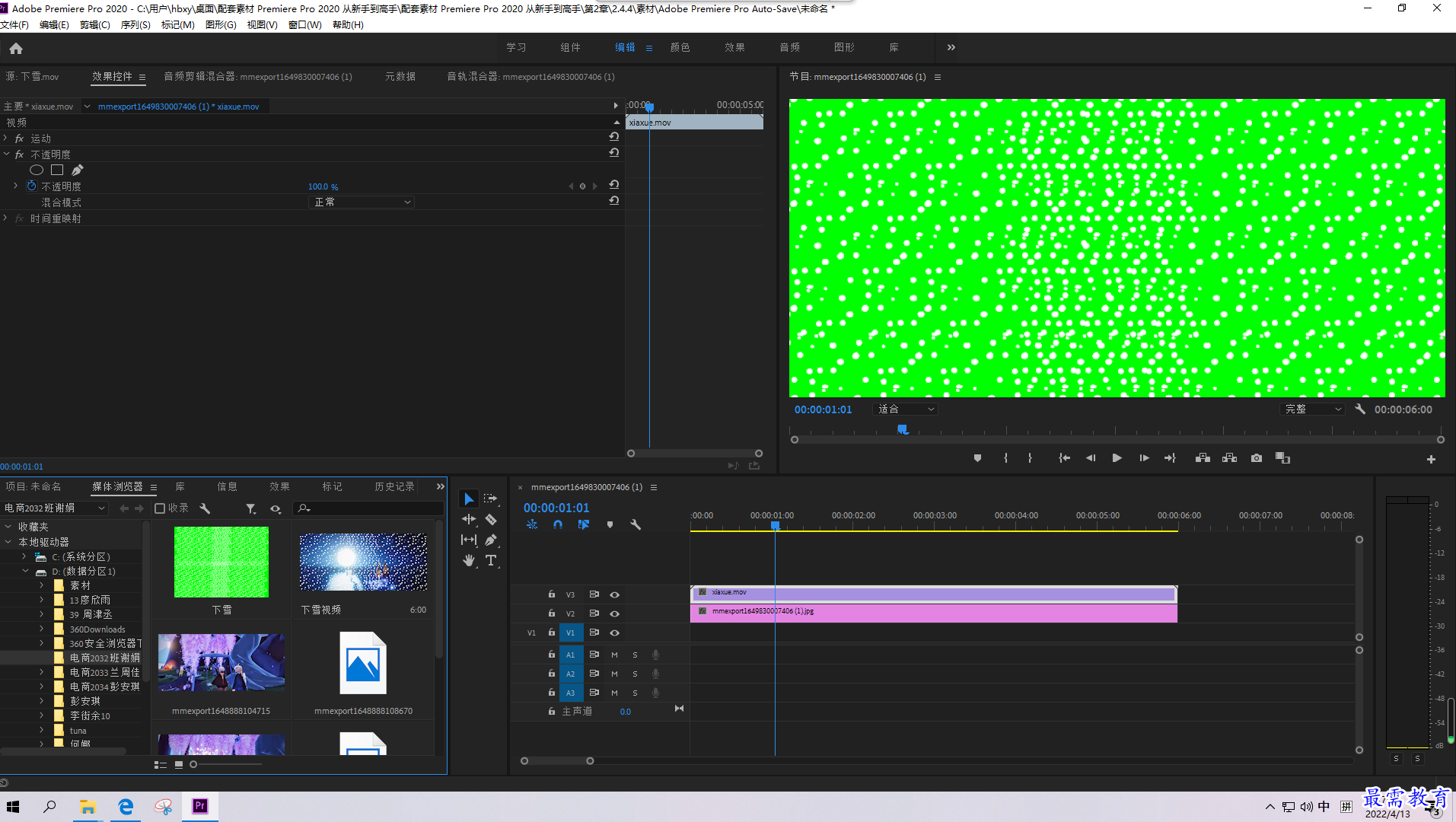Image resolution: width=1456 pixels, height=822 pixels.
Task: Switch to the 音频 workspace
Action: click(x=789, y=47)
